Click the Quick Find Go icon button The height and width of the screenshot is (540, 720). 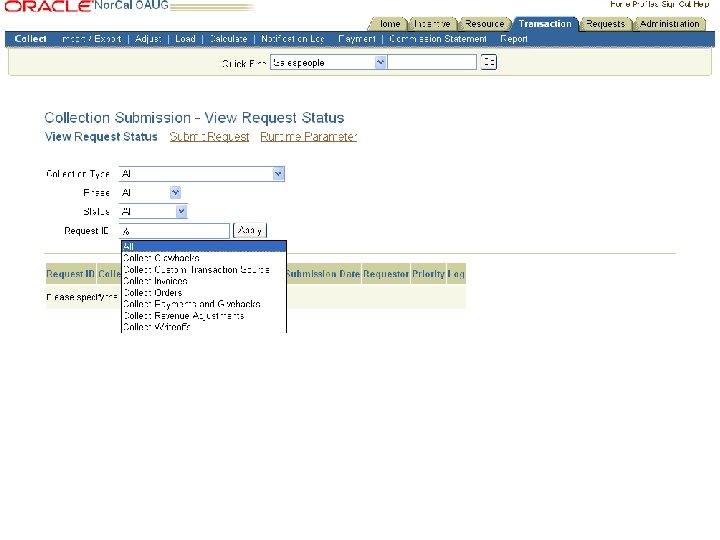pos(489,62)
